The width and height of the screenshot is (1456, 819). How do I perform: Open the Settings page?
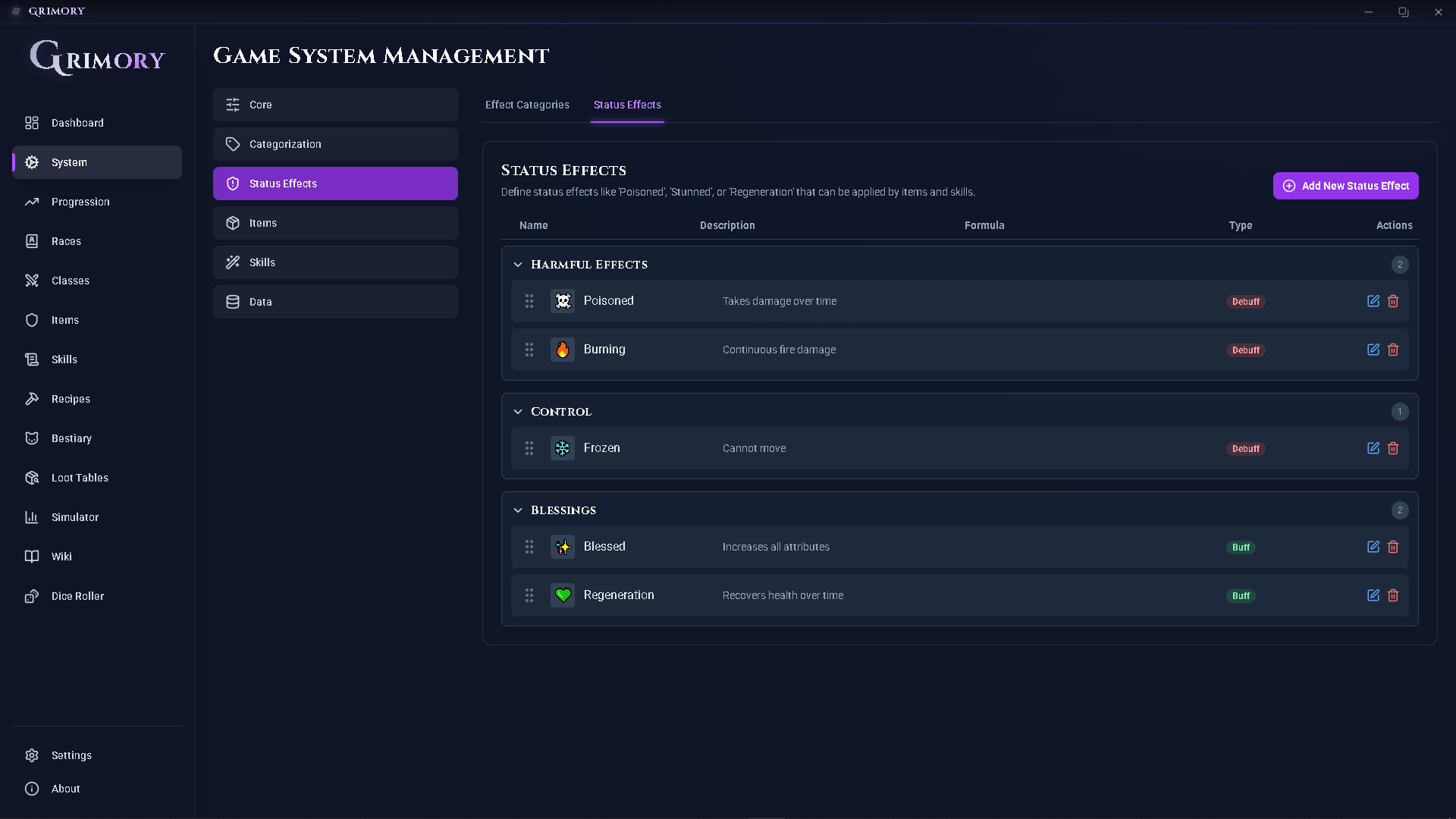point(71,755)
